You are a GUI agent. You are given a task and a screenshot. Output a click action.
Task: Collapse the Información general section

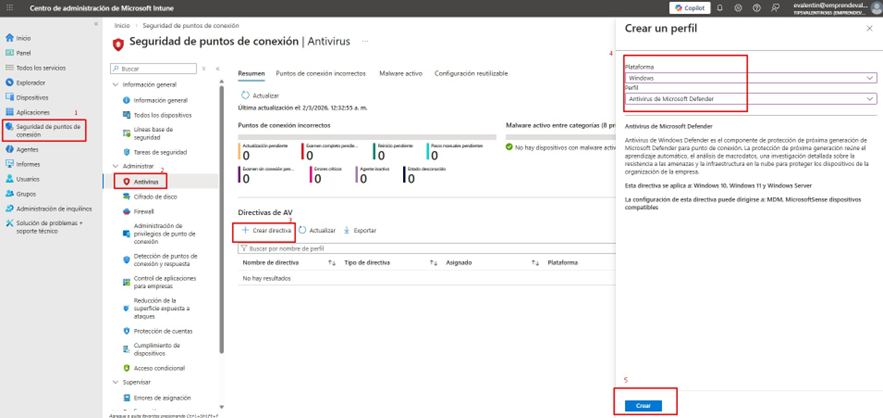116,85
